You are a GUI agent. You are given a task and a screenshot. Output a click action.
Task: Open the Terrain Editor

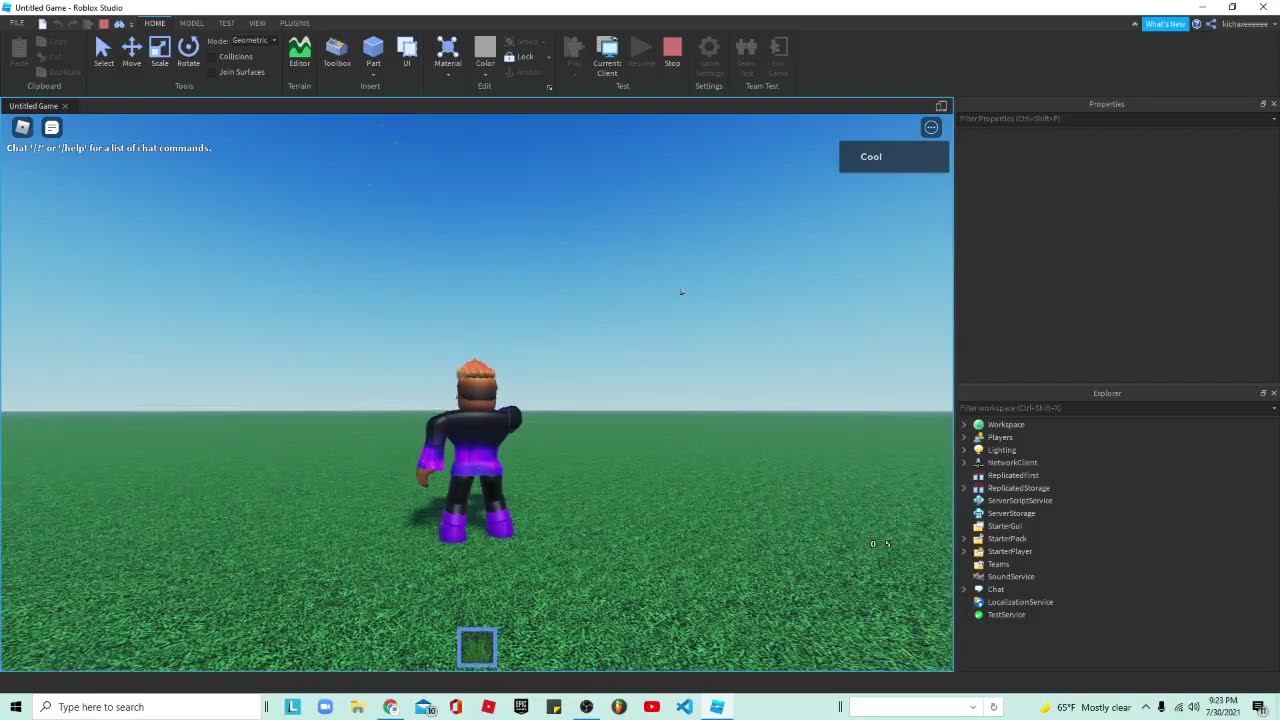299,52
